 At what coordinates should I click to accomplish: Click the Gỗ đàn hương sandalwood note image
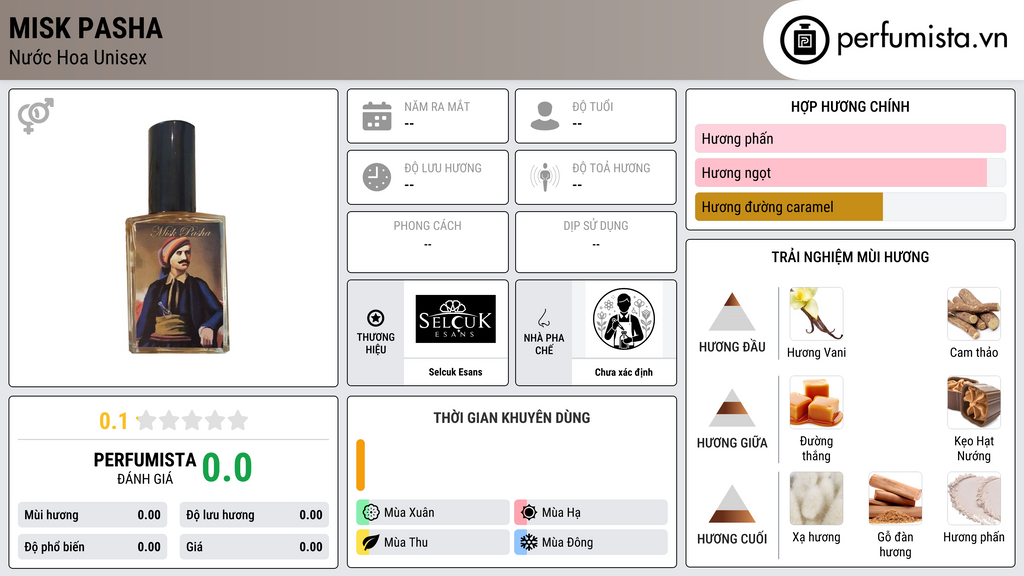895,498
